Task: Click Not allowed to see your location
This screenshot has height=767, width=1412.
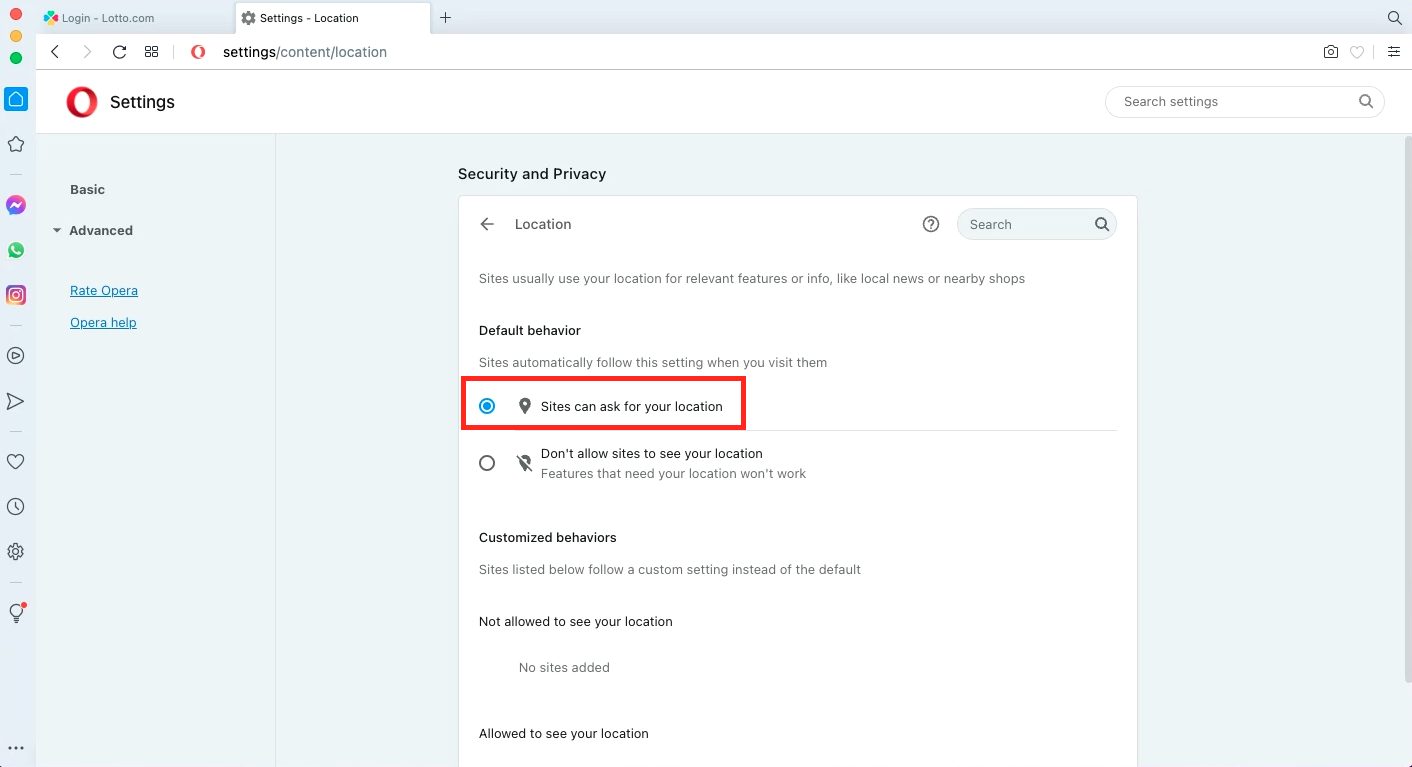Action: pos(576,622)
